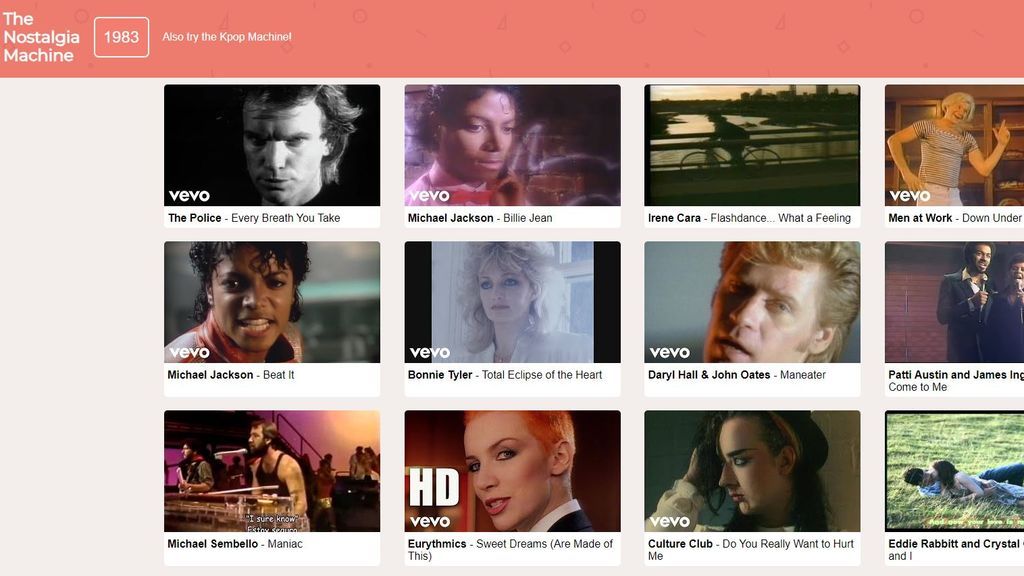Open the Michael Jackson Billie Jean video thumbnail
Image resolution: width=1024 pixels, height=576 pixels.
pyautogui.click(x=513, y=145)
